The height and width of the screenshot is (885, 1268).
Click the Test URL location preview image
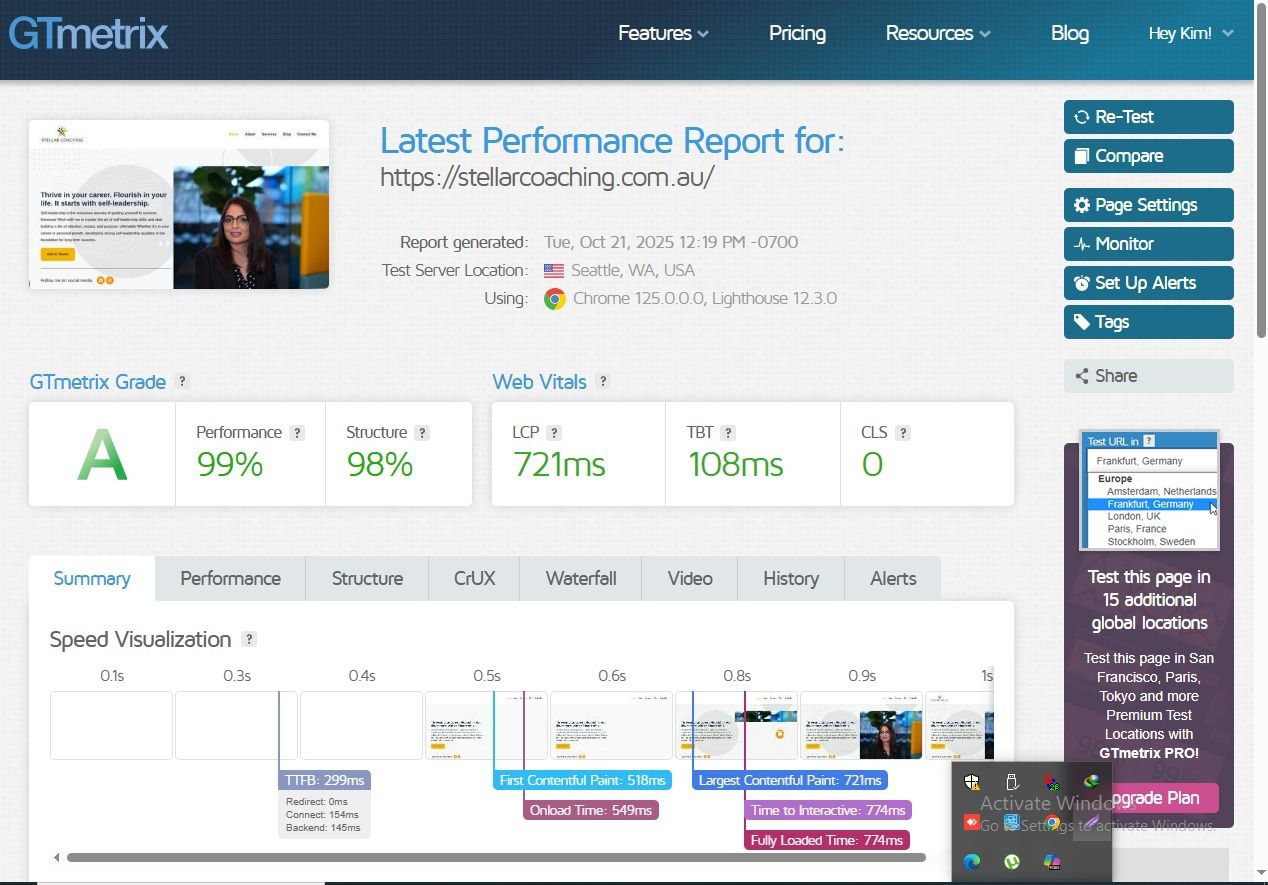point(1149,490)
